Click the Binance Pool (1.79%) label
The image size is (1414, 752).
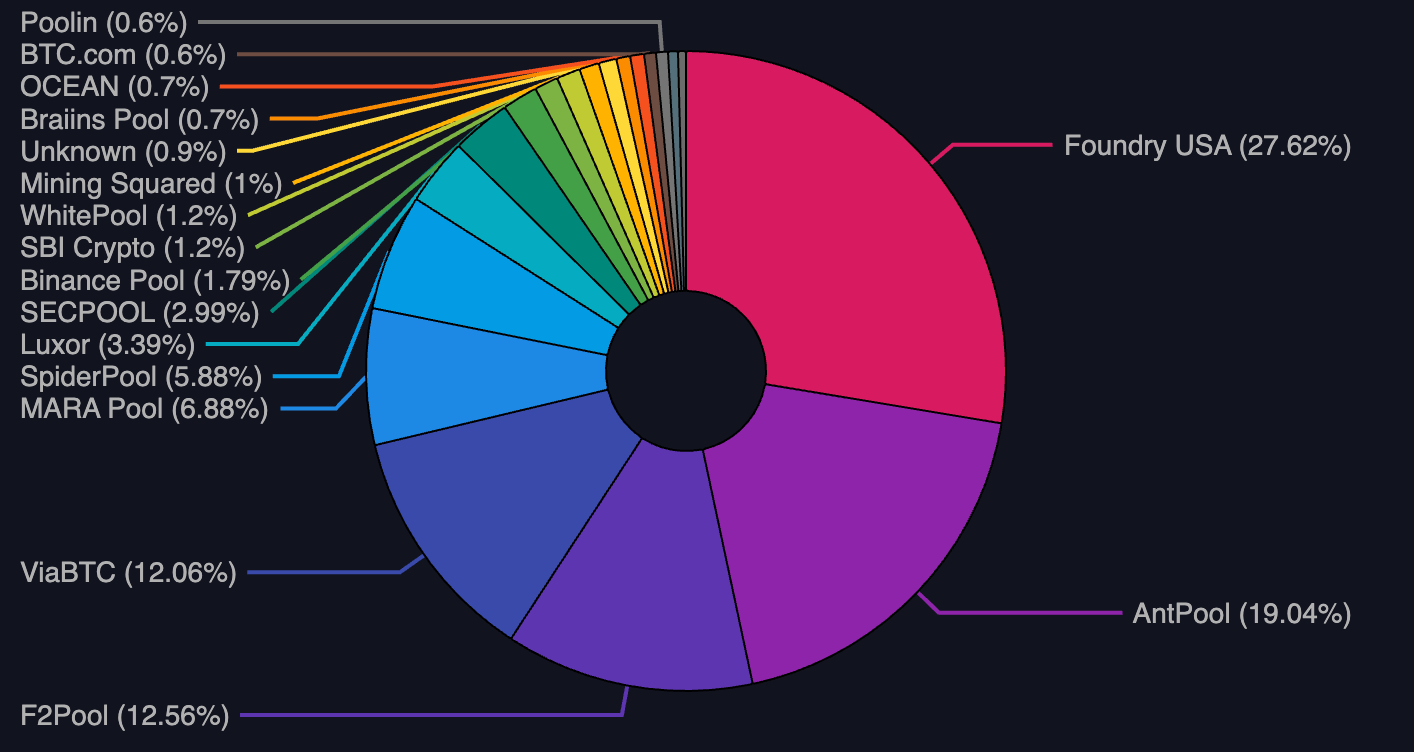tap(155, 279)
